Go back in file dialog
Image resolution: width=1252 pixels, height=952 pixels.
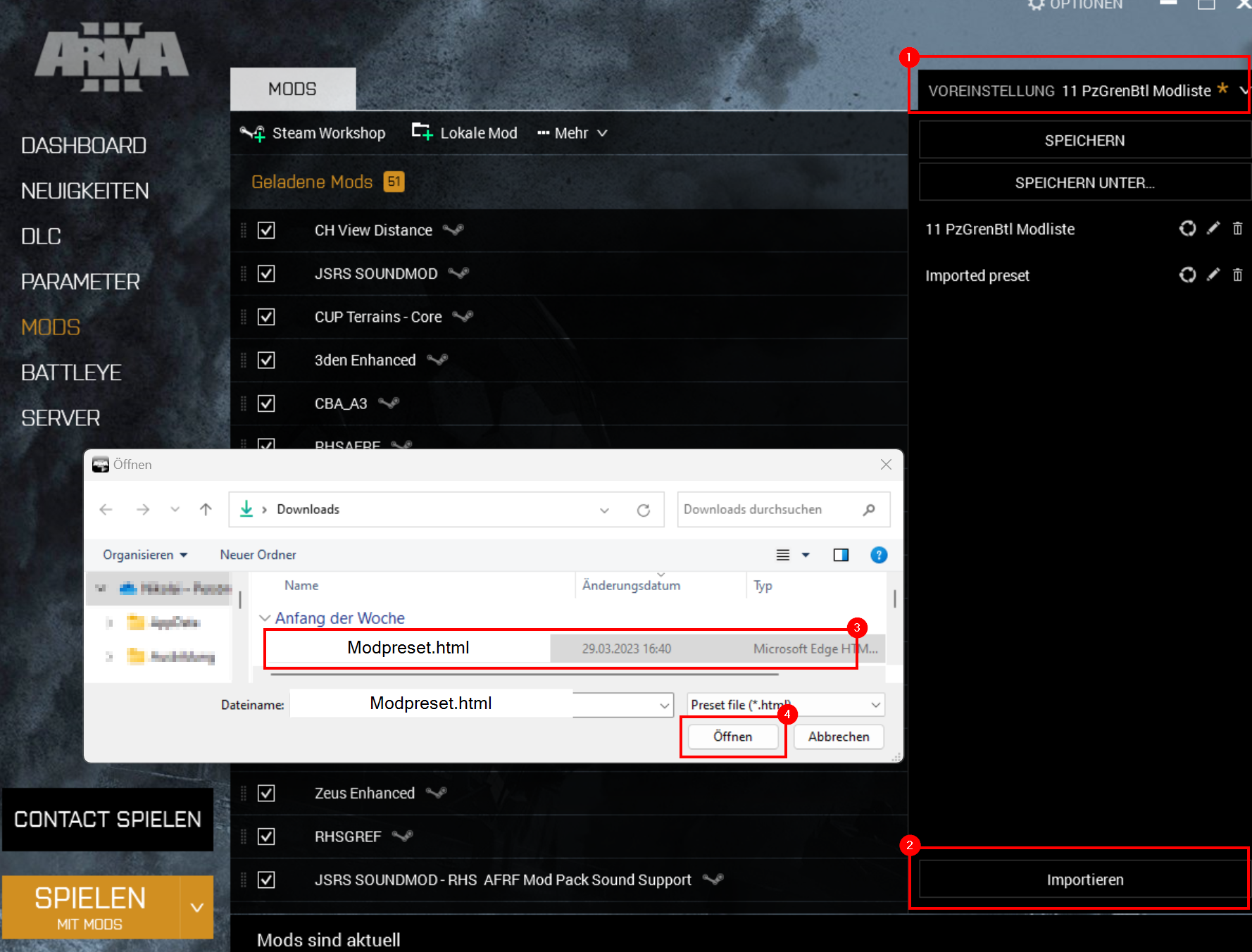106,509
